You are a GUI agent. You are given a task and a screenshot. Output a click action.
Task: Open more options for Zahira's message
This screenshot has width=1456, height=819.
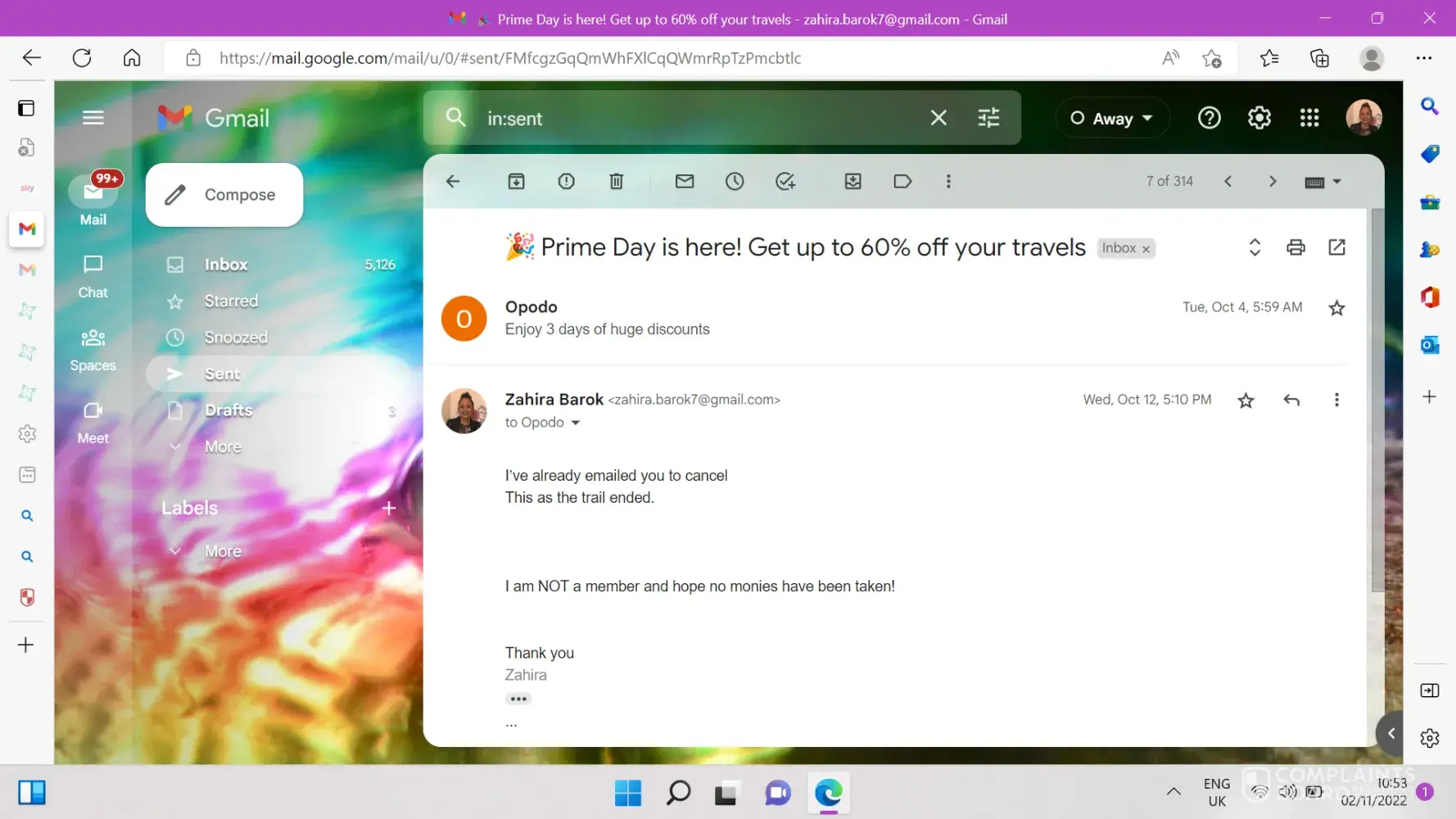(1336, 400)
